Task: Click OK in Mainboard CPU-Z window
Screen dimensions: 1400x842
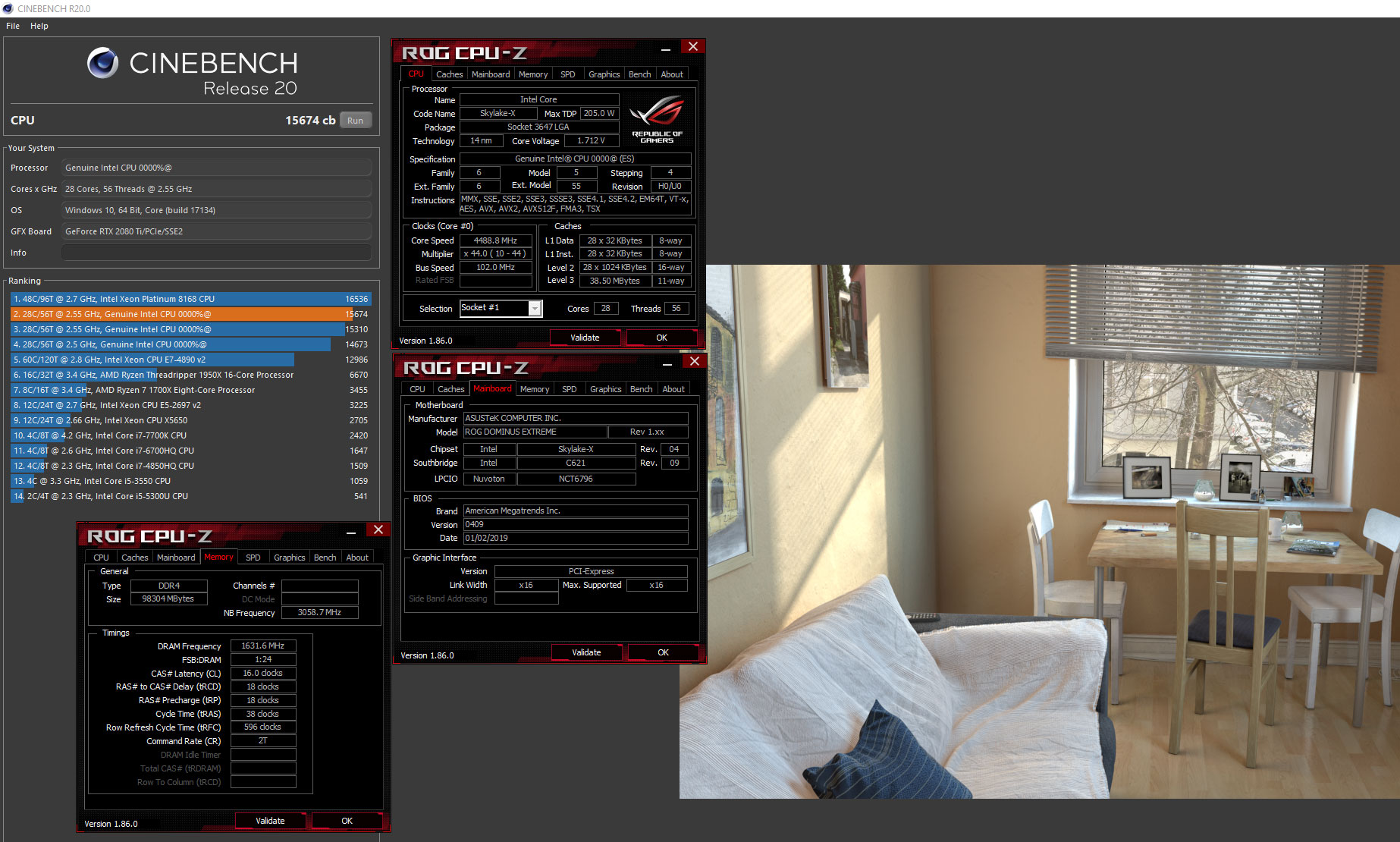Action: [x=664, y=652]
